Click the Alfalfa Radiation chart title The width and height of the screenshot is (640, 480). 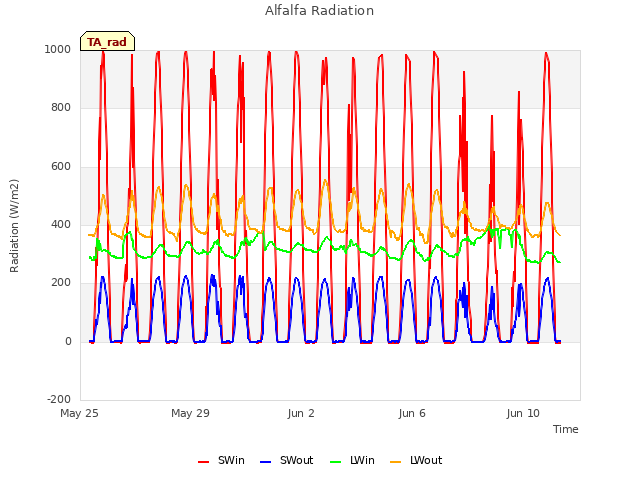point(320,10)
